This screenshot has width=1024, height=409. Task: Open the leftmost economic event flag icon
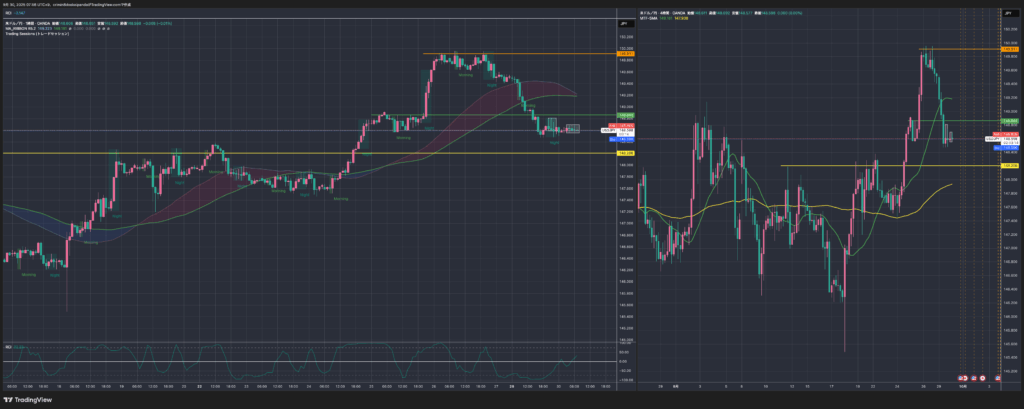961,377
